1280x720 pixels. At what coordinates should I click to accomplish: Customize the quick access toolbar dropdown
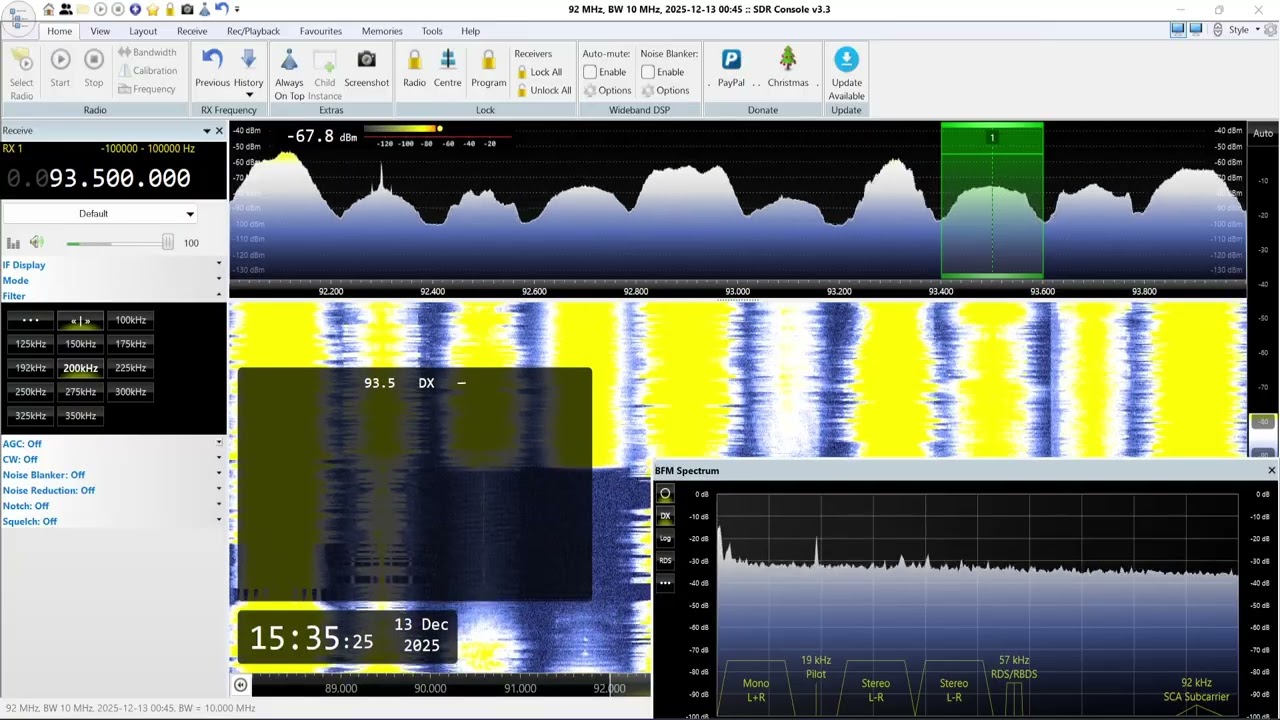[237, 9]
